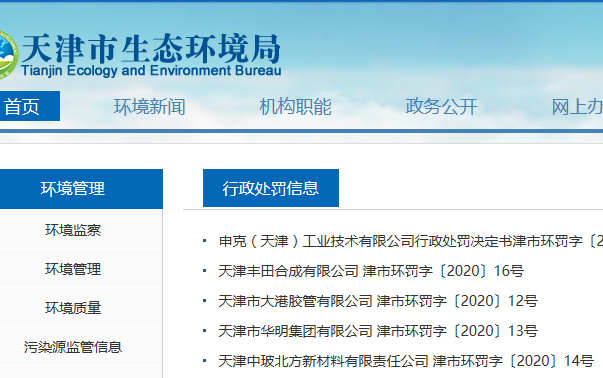Open 环境质量 in the sidebar

(73, 308)
